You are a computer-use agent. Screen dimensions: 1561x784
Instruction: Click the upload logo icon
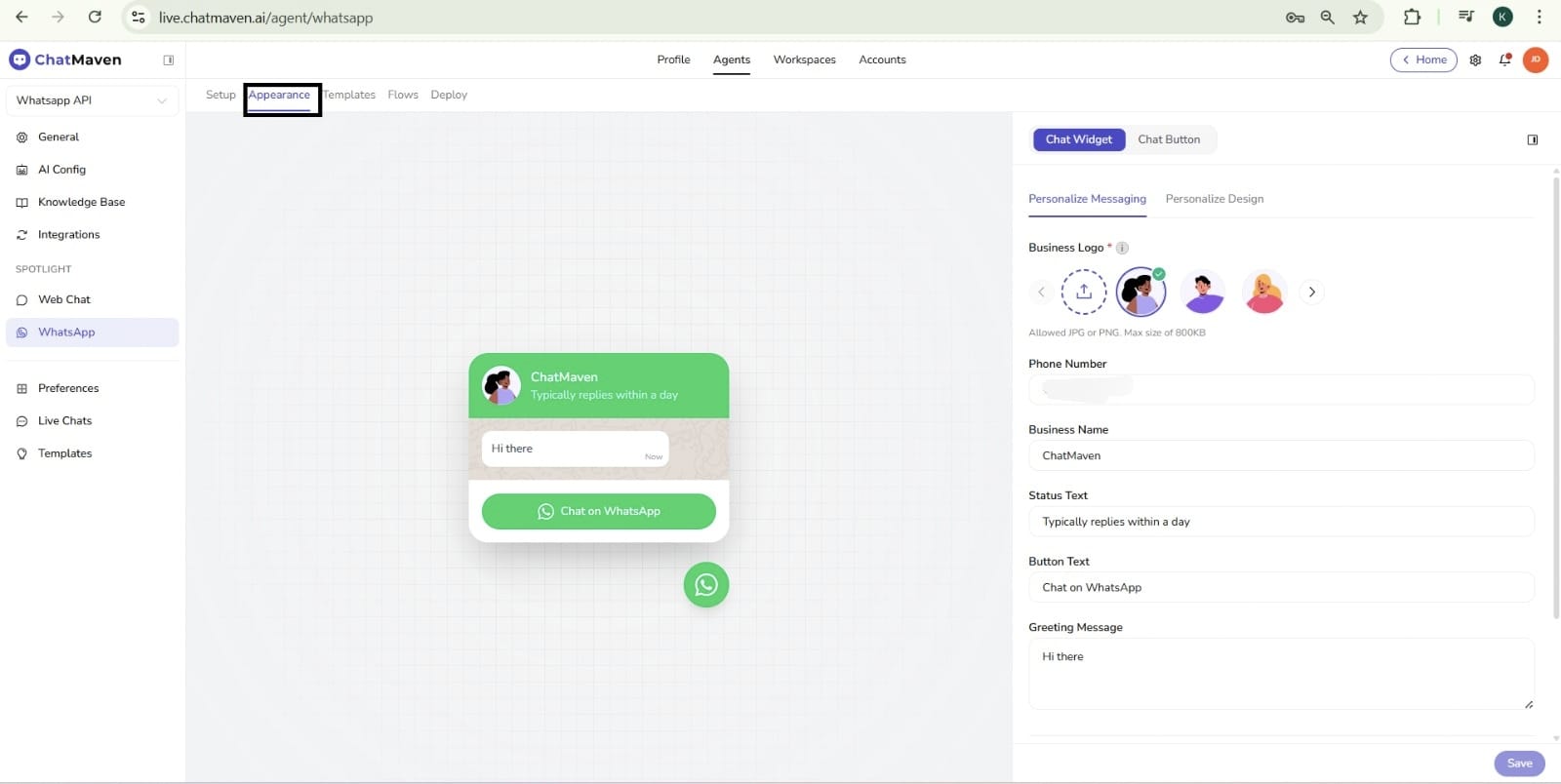point(1083,292)
